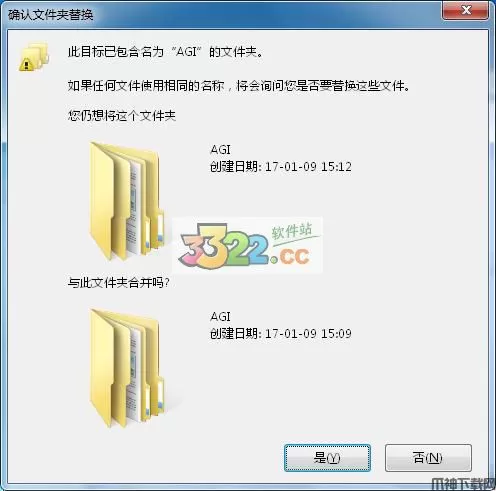The height and width of the screenshot is (491, 496).
Task: Click the yellow warning triangle badge
Action: pyautogui.click(x=26, y=63)
